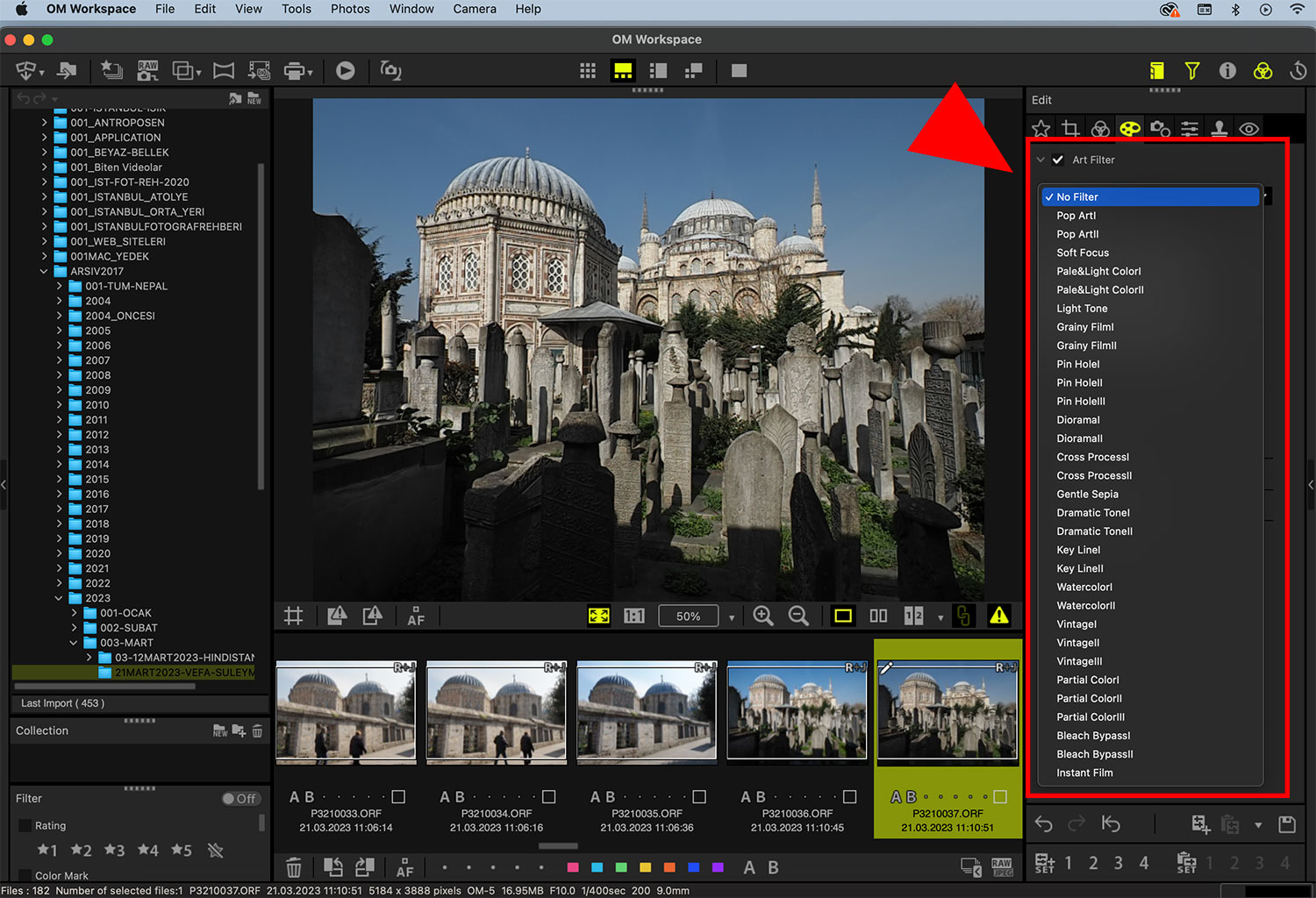Image resolution: width=1316 pixels, height=898 pixels.
Task: Click the save floppy disk icon
Action: click(1287, 823)
